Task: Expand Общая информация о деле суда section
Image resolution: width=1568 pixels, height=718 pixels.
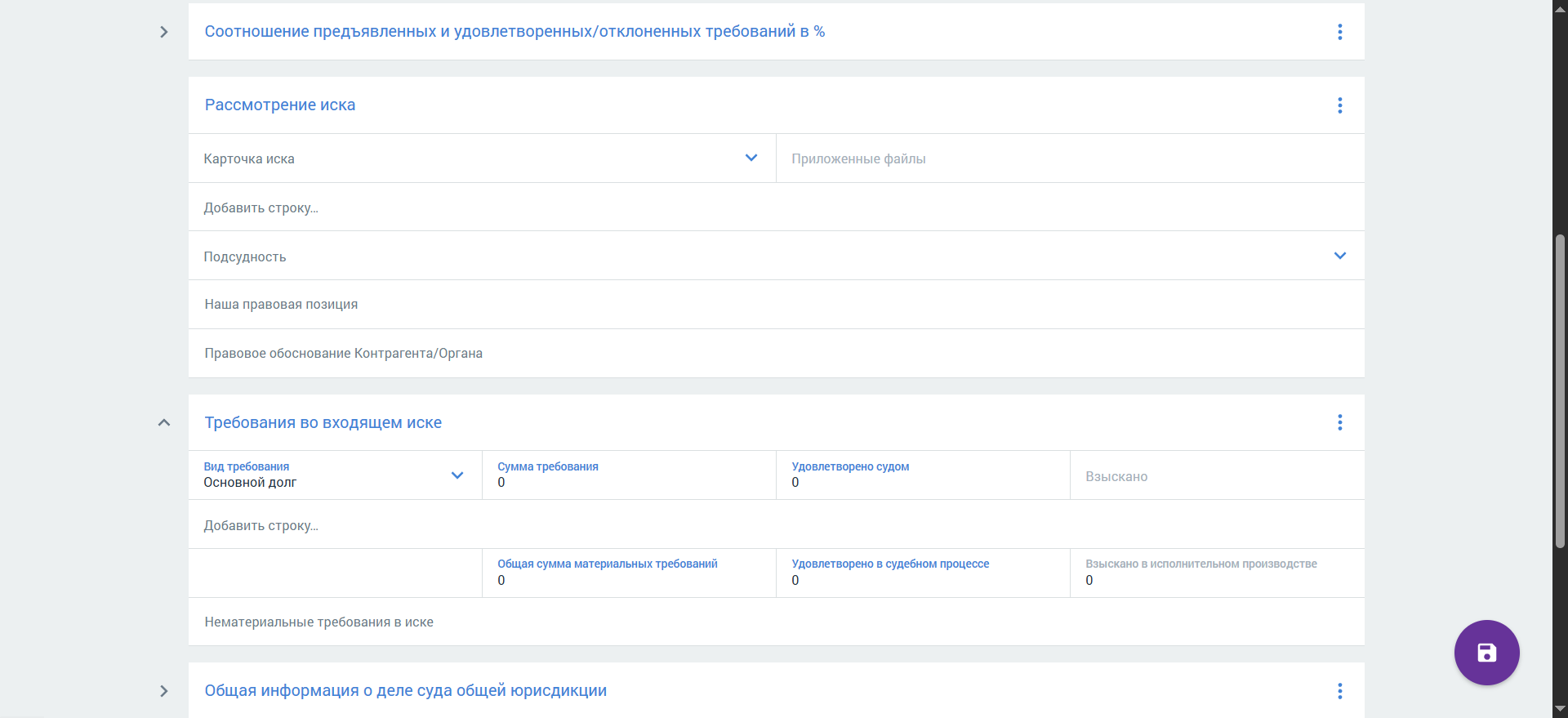Action: tap(164, 691)
